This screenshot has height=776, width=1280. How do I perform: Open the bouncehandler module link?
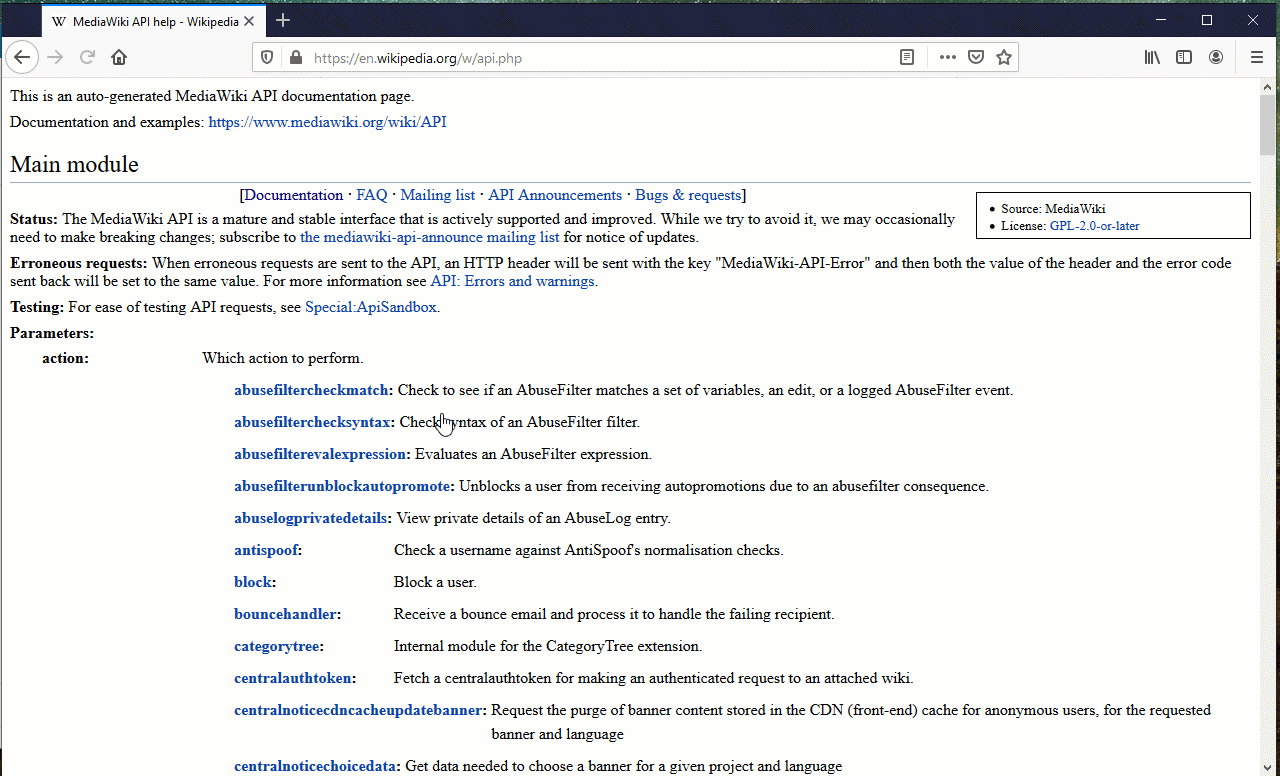pyautogui.click(x=285, y=614)
